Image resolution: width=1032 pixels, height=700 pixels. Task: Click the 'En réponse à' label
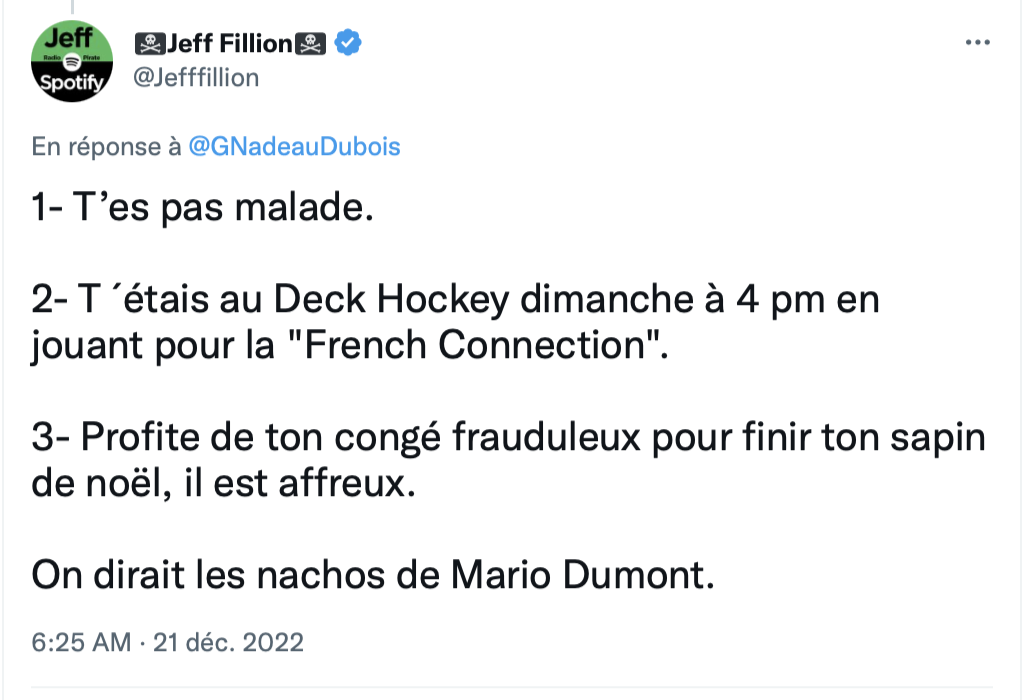[x=106, y=146]
